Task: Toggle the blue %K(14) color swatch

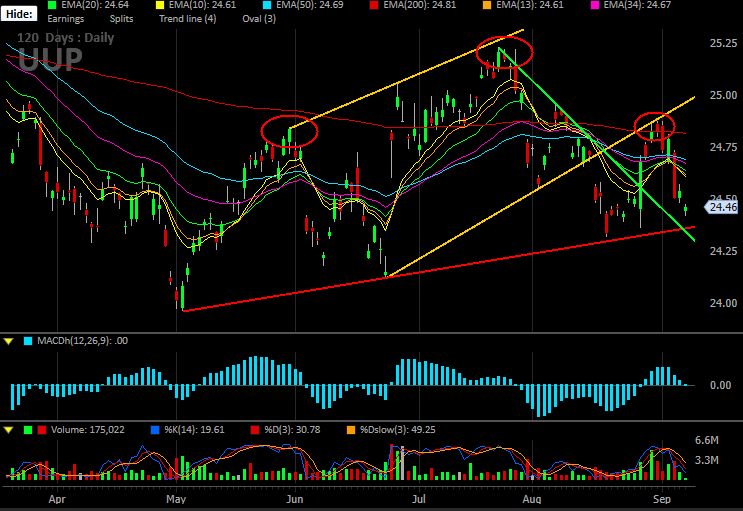Action: pos(154,430)
